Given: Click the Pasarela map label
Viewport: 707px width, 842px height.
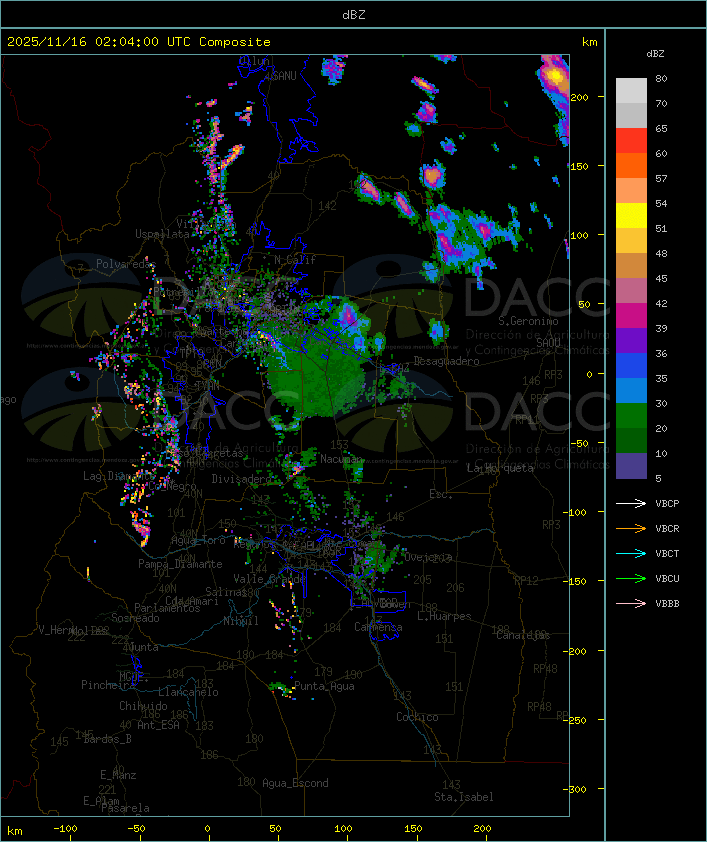Looking at the screenshot, I should click(125, 808).
